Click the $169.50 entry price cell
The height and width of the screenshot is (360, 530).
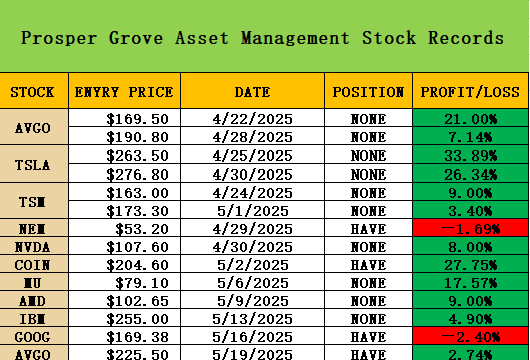pyautogui.click(x=124, y=118)
